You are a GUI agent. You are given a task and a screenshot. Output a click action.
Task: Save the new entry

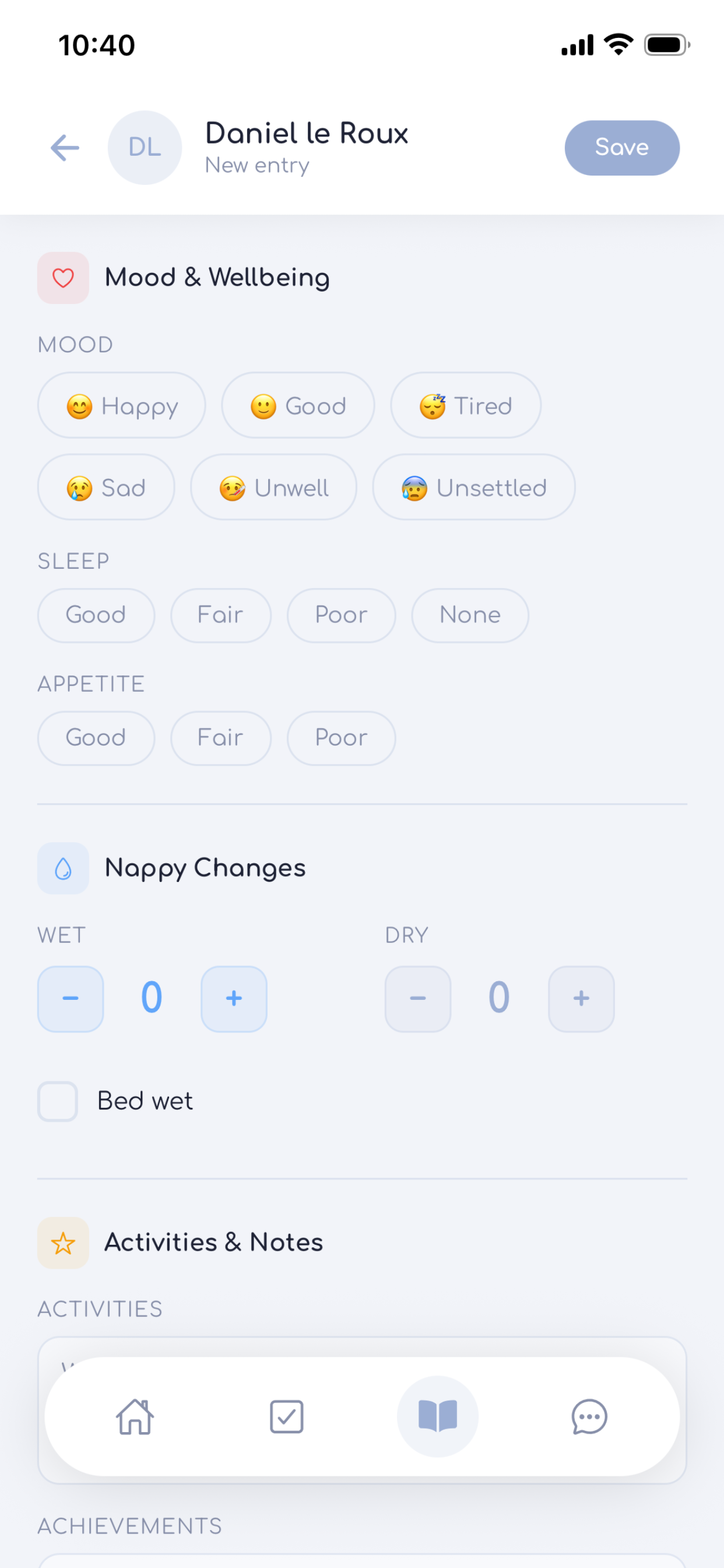point(622,148)
